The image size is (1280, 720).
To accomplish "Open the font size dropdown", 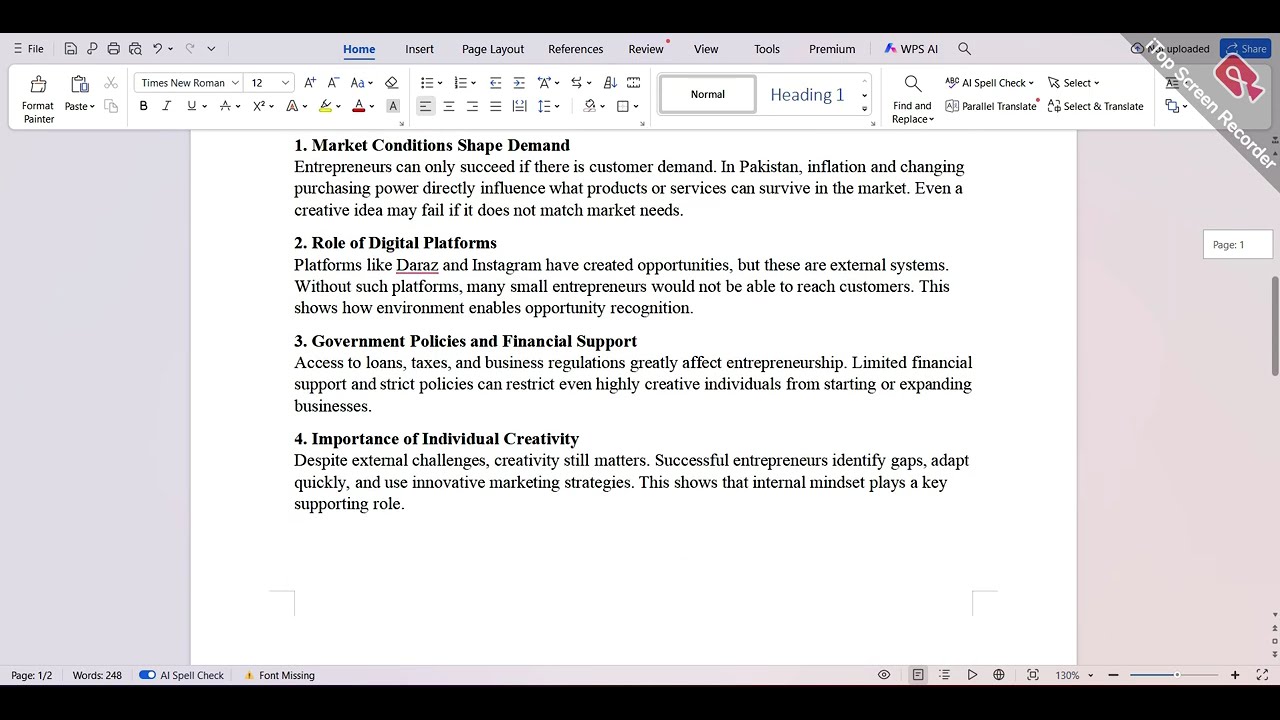I will (285, 83).
